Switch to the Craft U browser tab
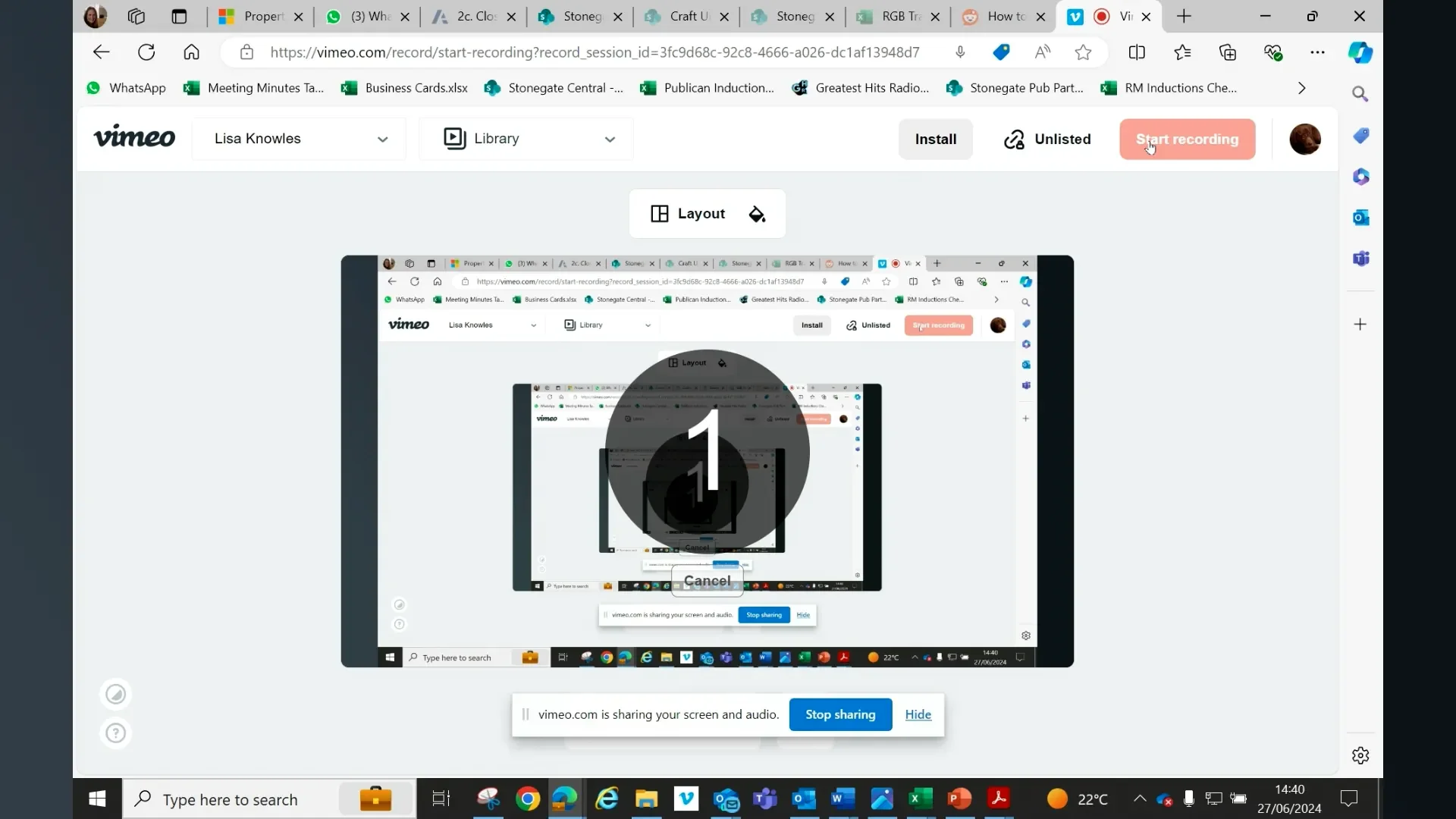1456x819 pixels. pyautogui.click(x=685, y=17)
